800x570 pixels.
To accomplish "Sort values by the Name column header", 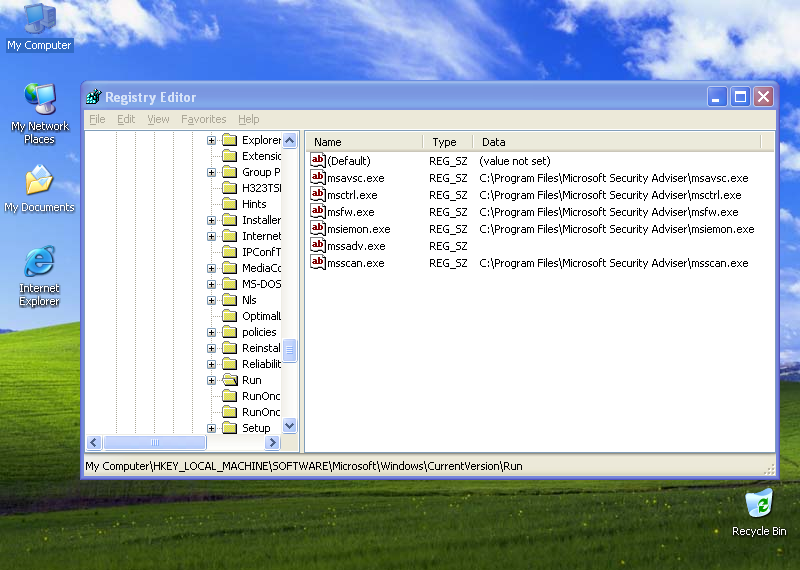I will coord(365,142).
